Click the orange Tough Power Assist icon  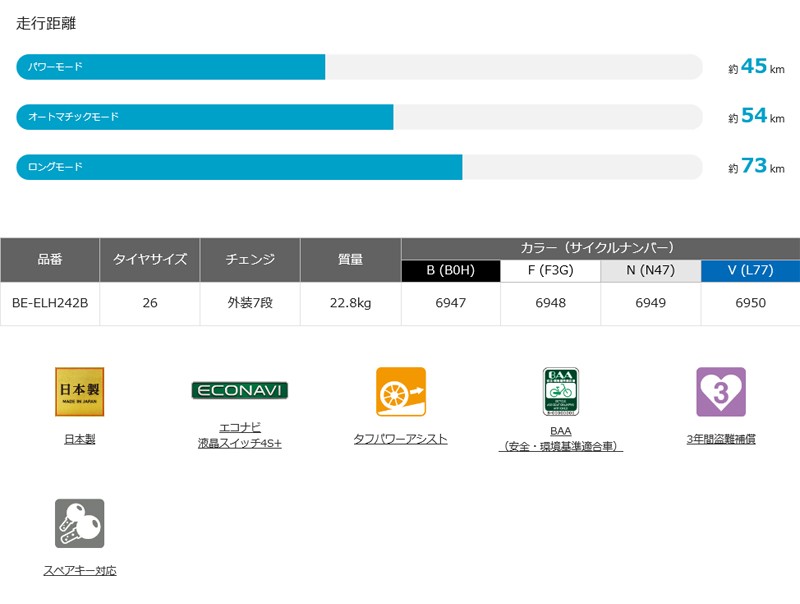400,391
